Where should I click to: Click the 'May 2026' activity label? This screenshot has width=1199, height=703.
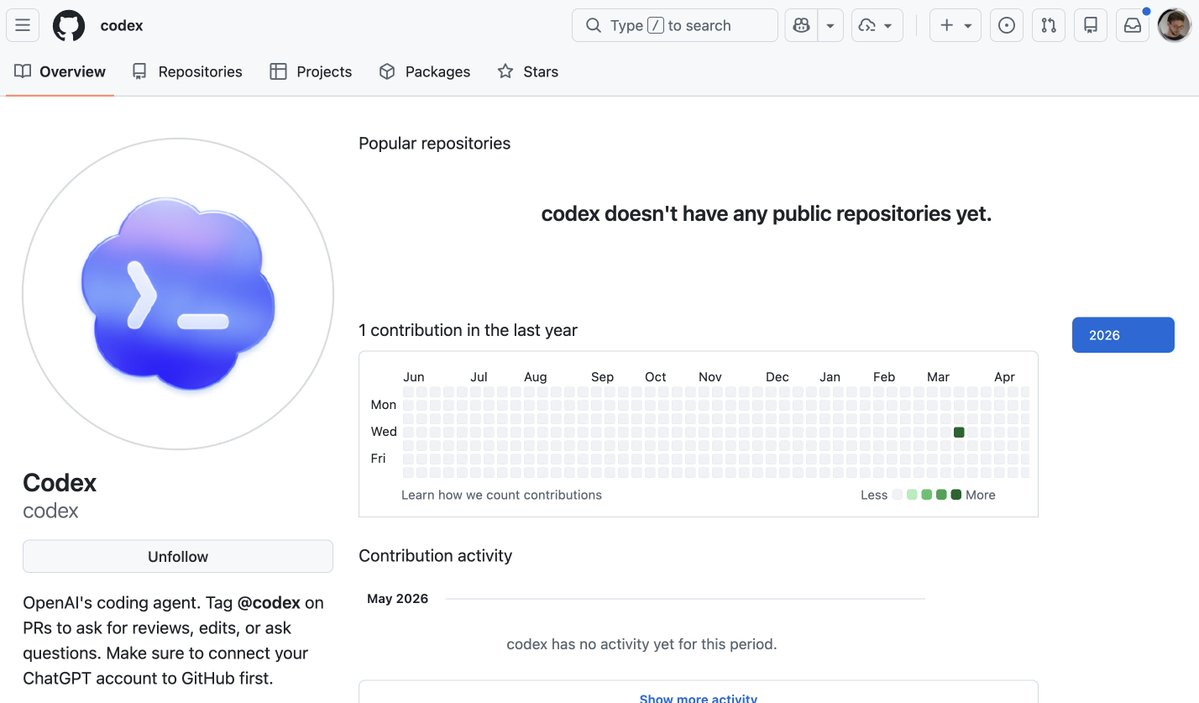[398, 598]
